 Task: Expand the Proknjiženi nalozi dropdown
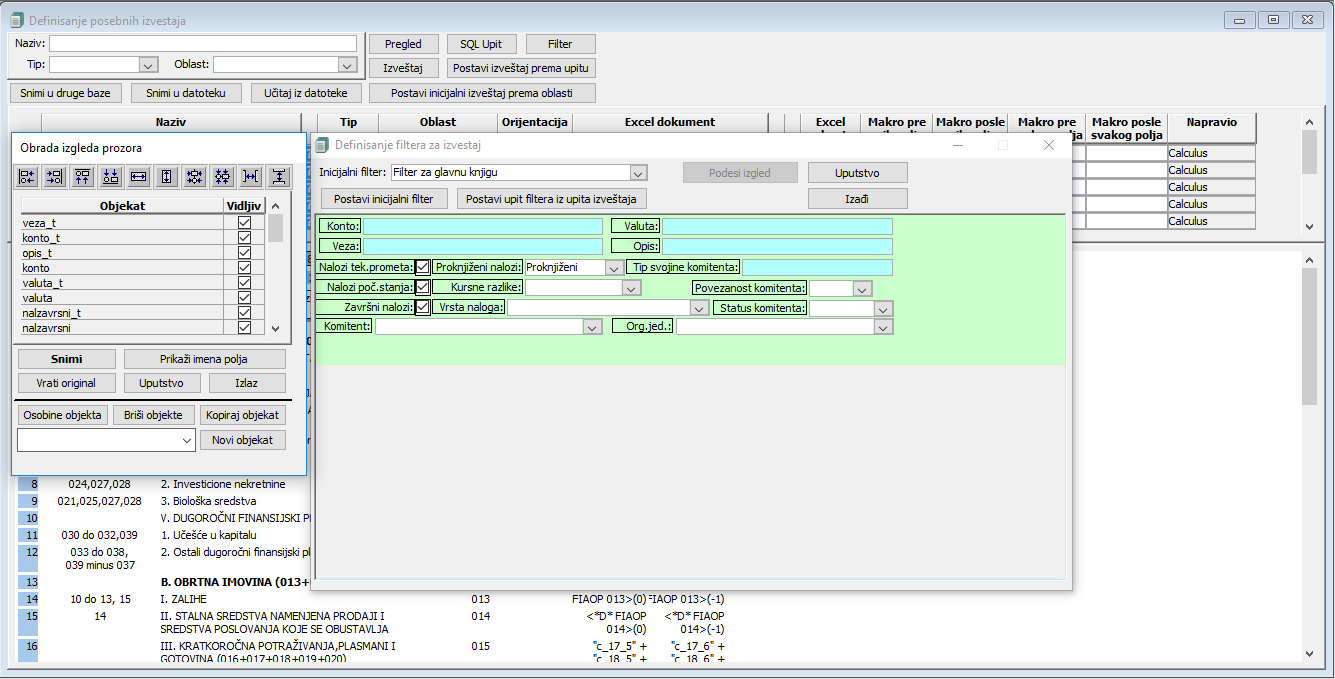tap(613, 268)
